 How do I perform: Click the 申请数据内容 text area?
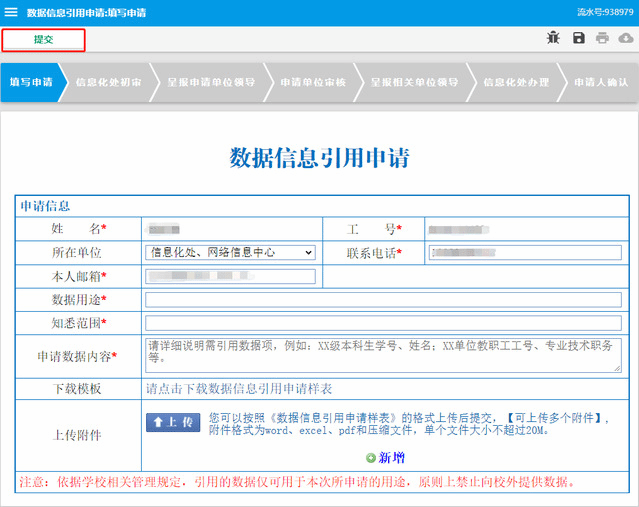click(x=383, y=355)
